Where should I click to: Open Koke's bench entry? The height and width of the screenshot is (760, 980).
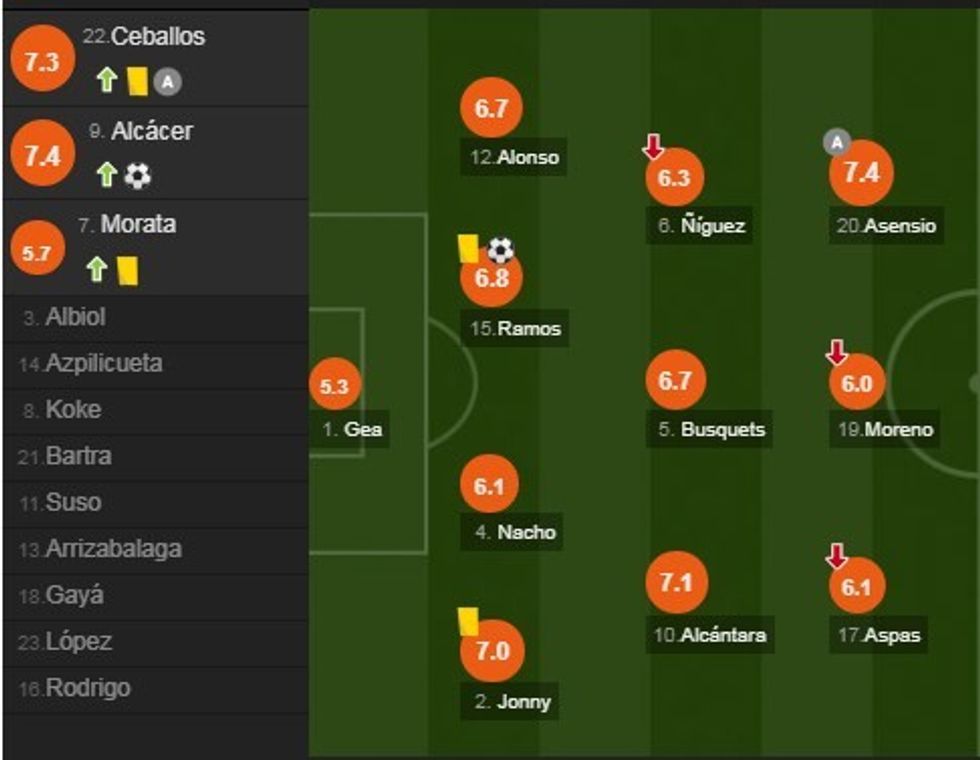point(73,410)
